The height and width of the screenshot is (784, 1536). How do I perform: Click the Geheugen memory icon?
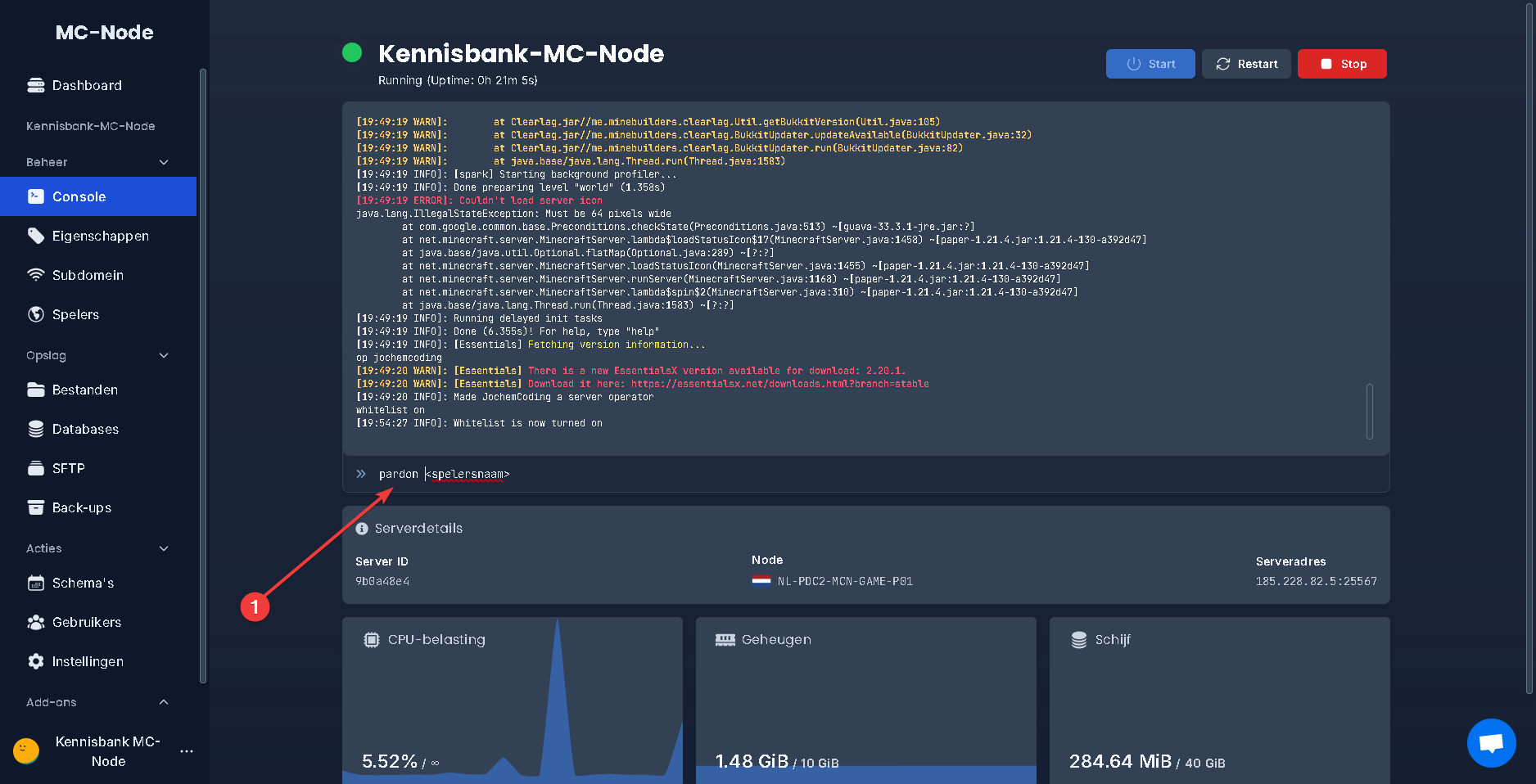click(x=725, y=640)
